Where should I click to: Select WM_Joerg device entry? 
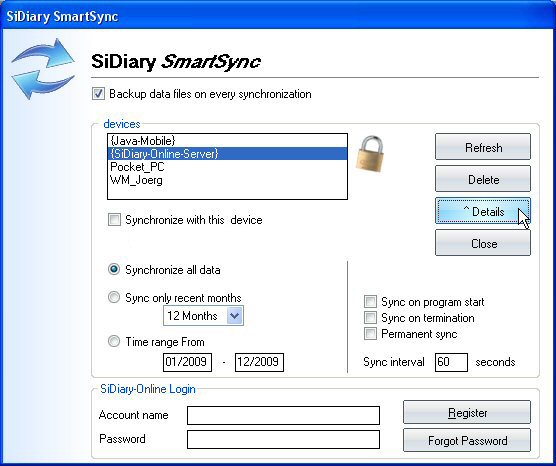[227, 180]
